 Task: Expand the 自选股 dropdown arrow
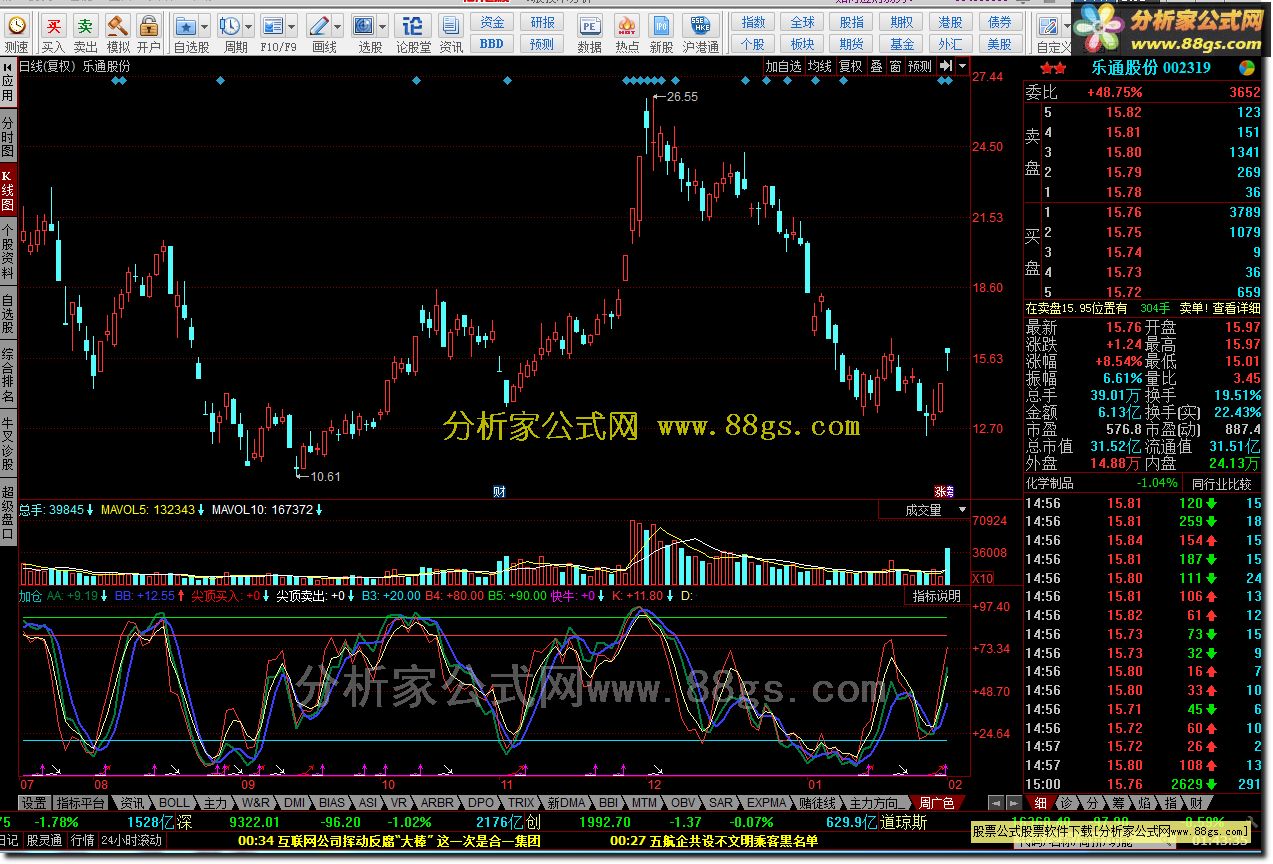[x=204, y=27]
